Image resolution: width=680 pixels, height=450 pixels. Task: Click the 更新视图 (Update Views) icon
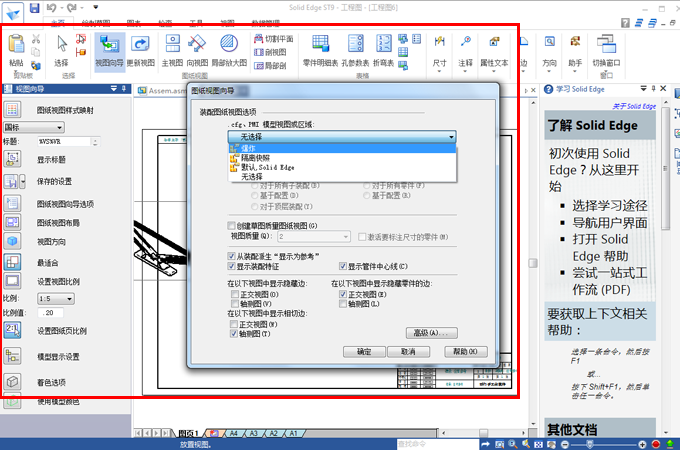click(141, 48)
